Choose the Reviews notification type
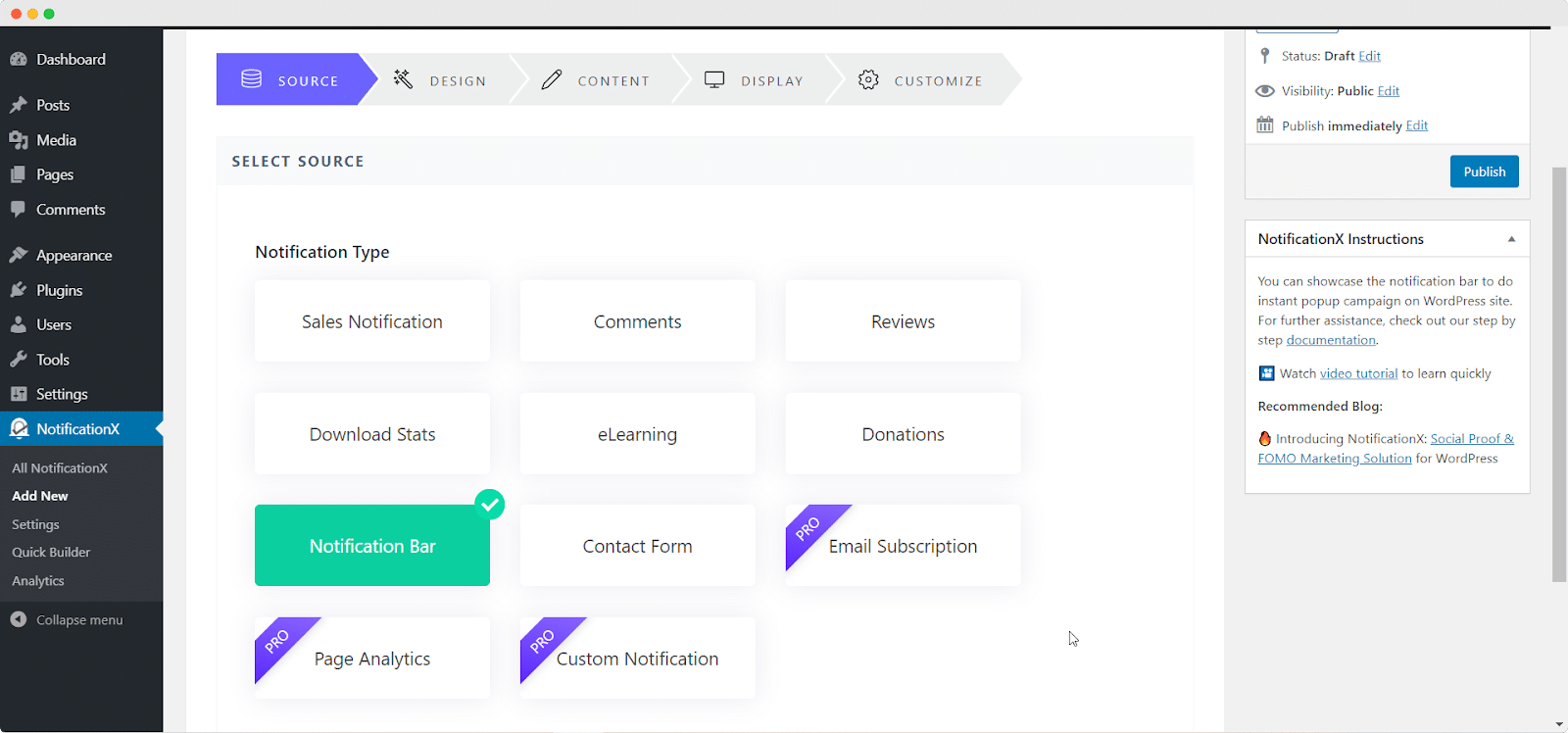 pyautogui.click(x=904, y=321)
